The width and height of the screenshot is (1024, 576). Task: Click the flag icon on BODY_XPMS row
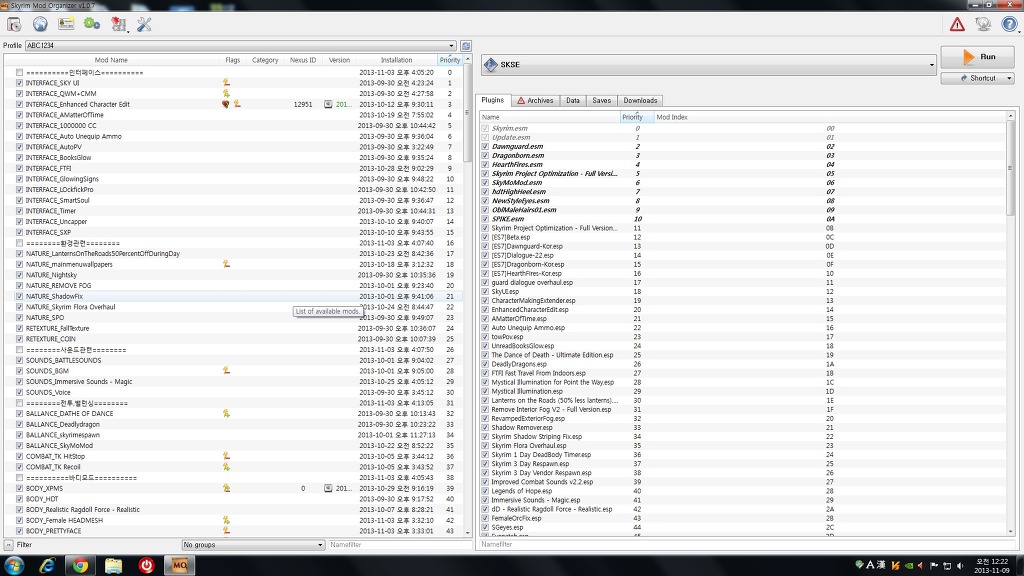(x=226, y=488)
